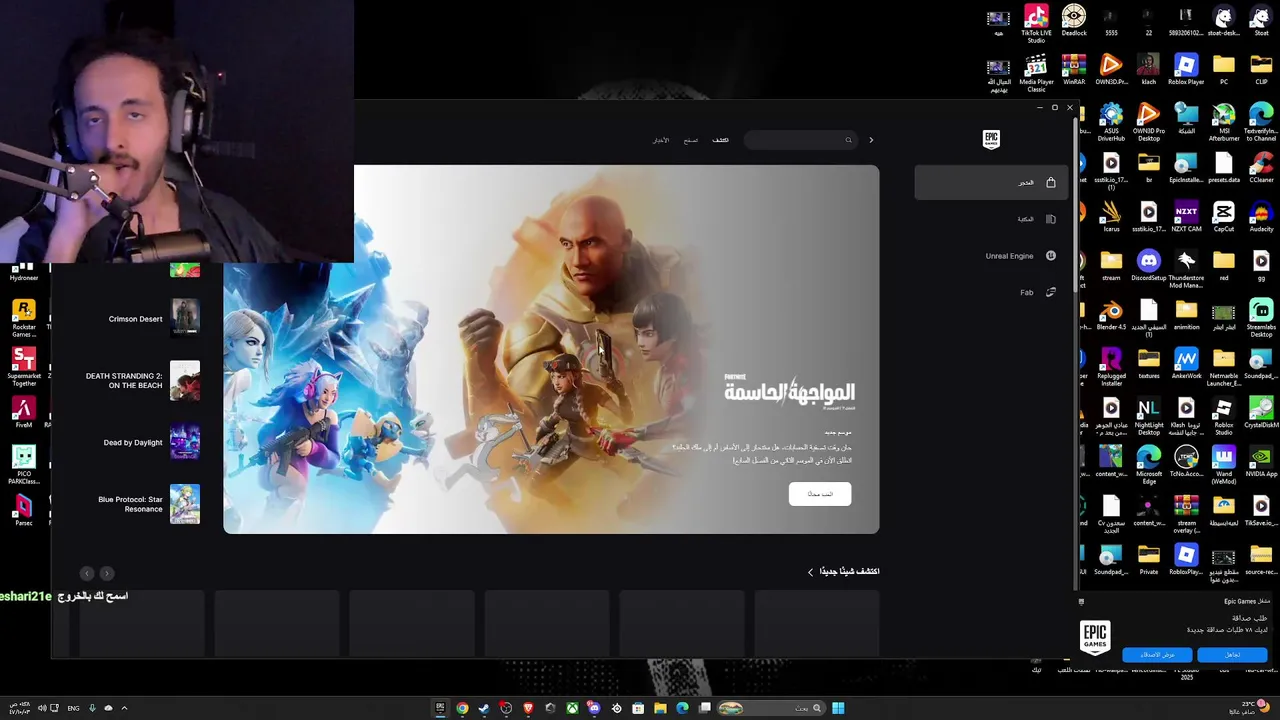Open TikTok LIVE Studio desktop icon
The width and height of the screenshot is (1280, 720).
click(x=1036, y=23)
